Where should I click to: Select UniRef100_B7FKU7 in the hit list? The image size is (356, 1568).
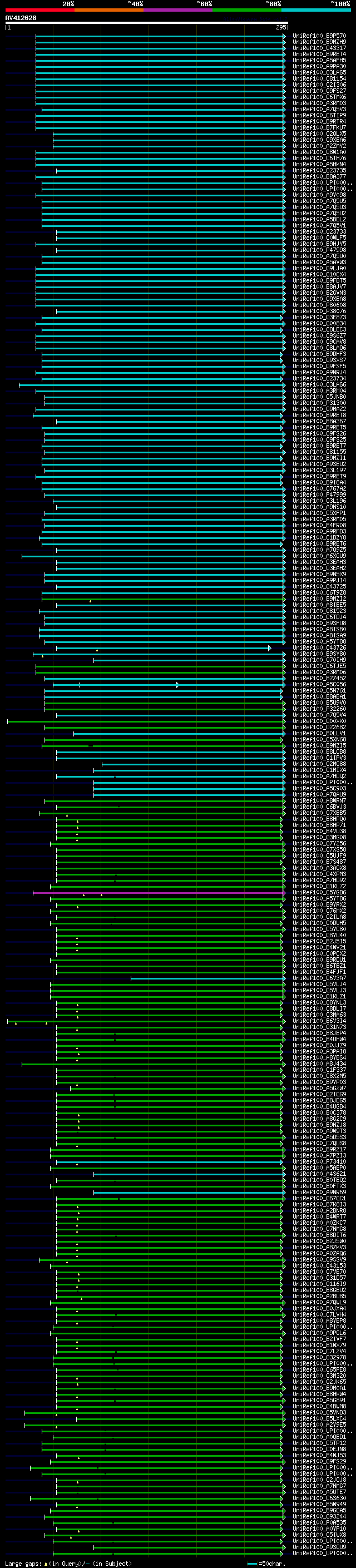pos(319,128)
